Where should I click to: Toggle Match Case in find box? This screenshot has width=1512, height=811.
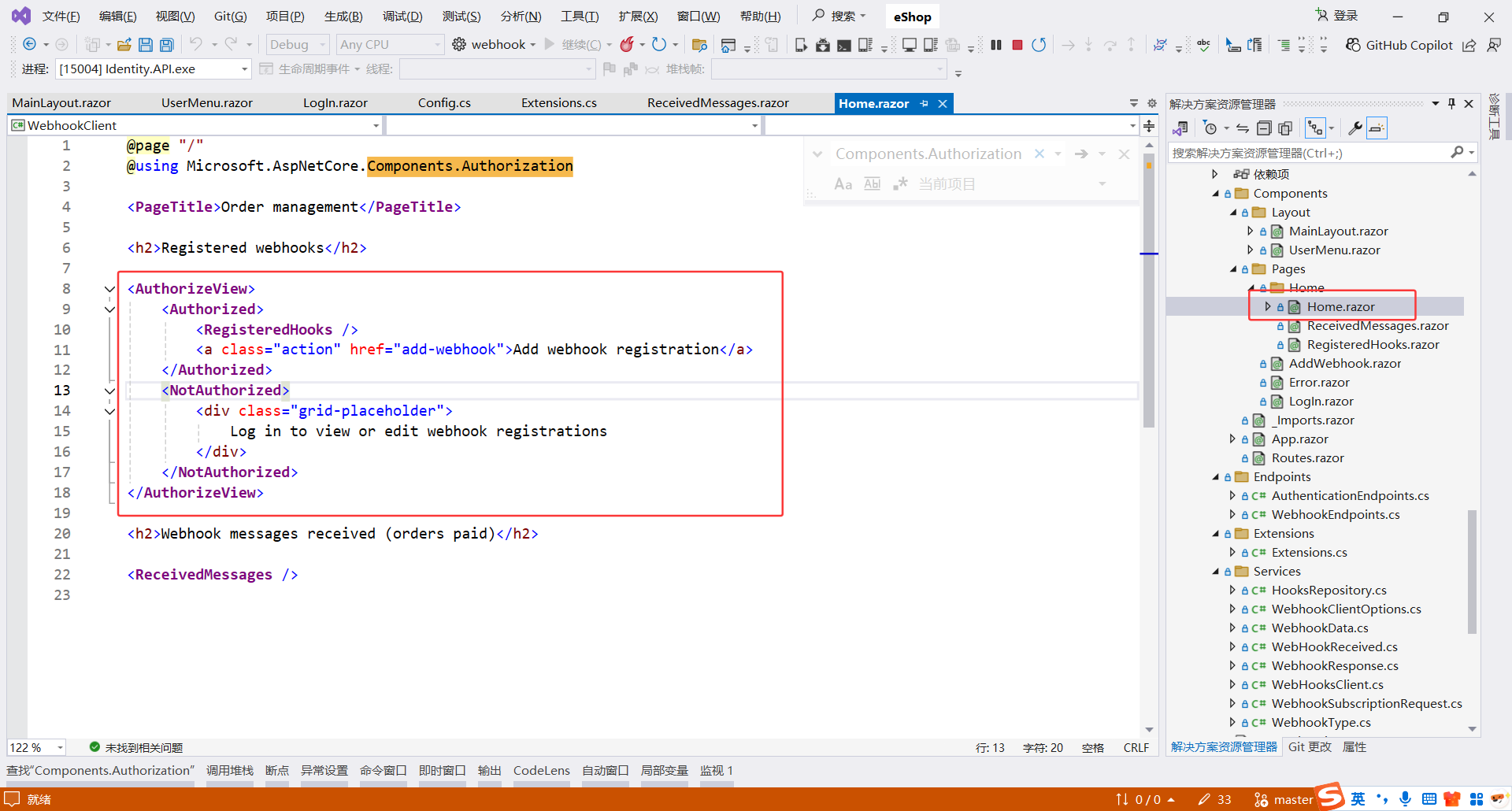(x=843, y=183)
